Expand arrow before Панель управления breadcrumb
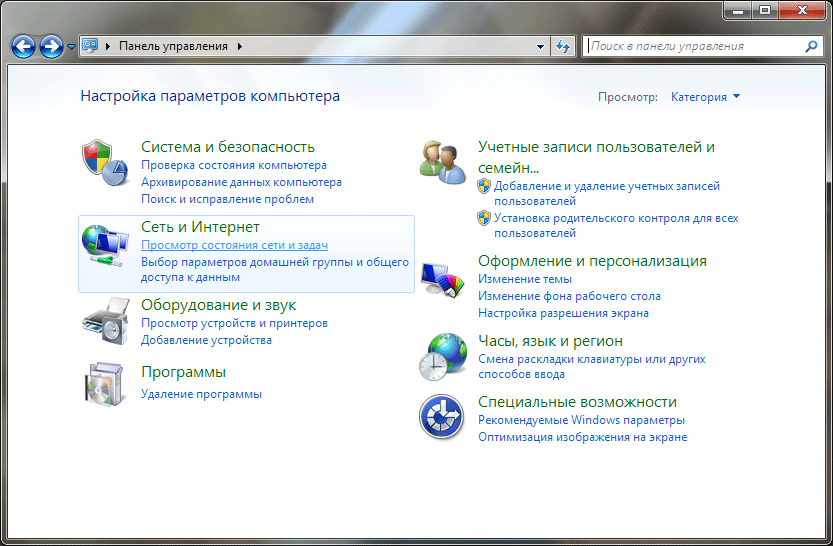This screenshot has height=546, width=833. click(108, 46)
